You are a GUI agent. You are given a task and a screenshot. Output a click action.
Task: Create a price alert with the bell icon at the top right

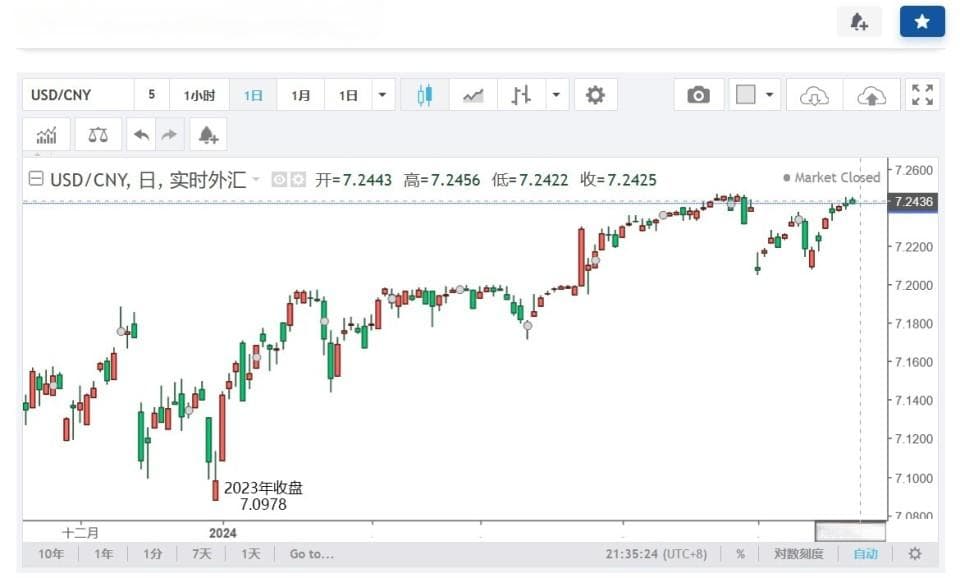(x=859, y=22)
